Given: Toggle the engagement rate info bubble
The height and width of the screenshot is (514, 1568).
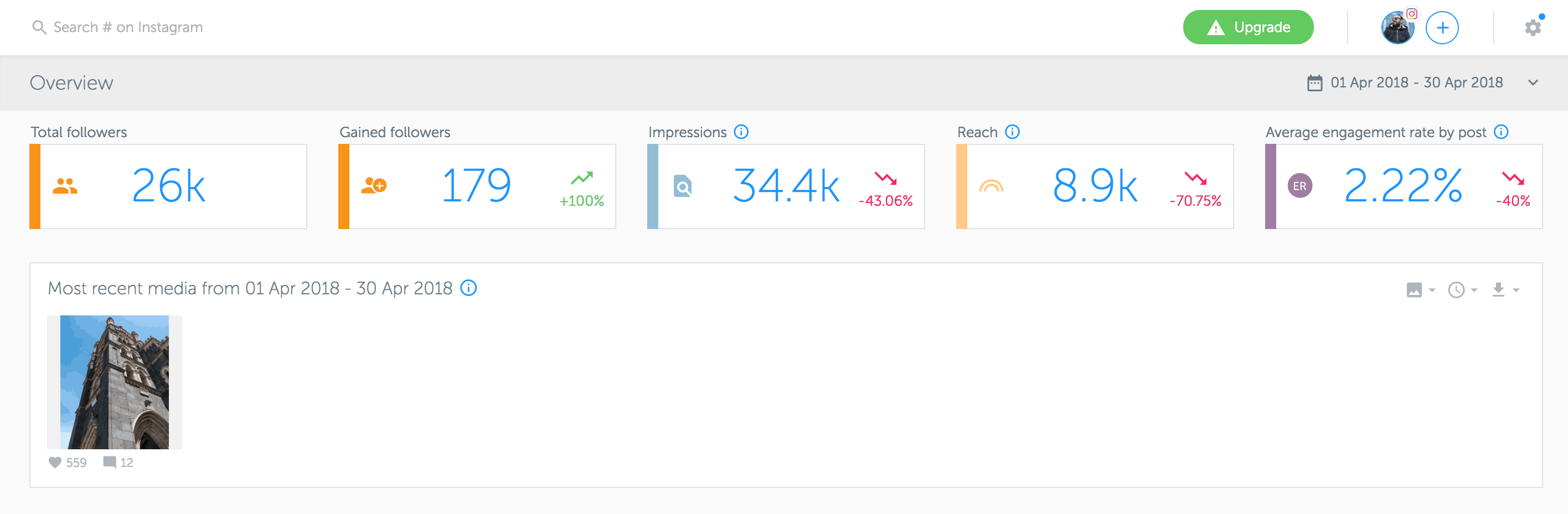Looking at the screenshot, I should [1502, 131].
